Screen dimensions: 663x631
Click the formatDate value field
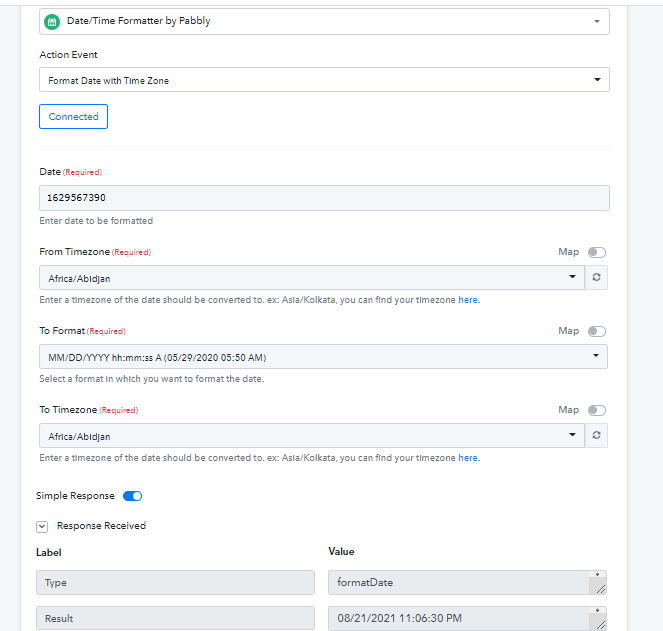(467, 582)
